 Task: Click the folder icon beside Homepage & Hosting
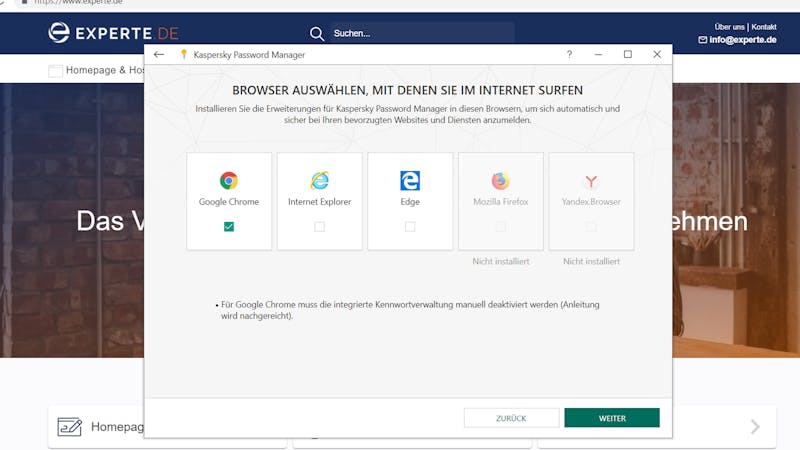tap(55, 70)
